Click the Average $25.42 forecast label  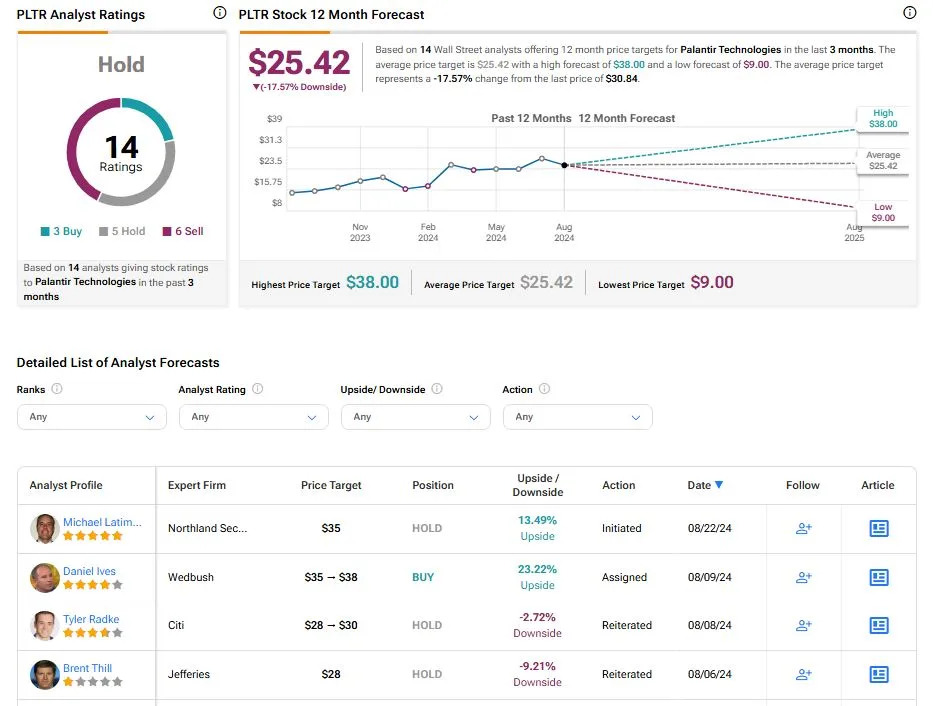883,161
